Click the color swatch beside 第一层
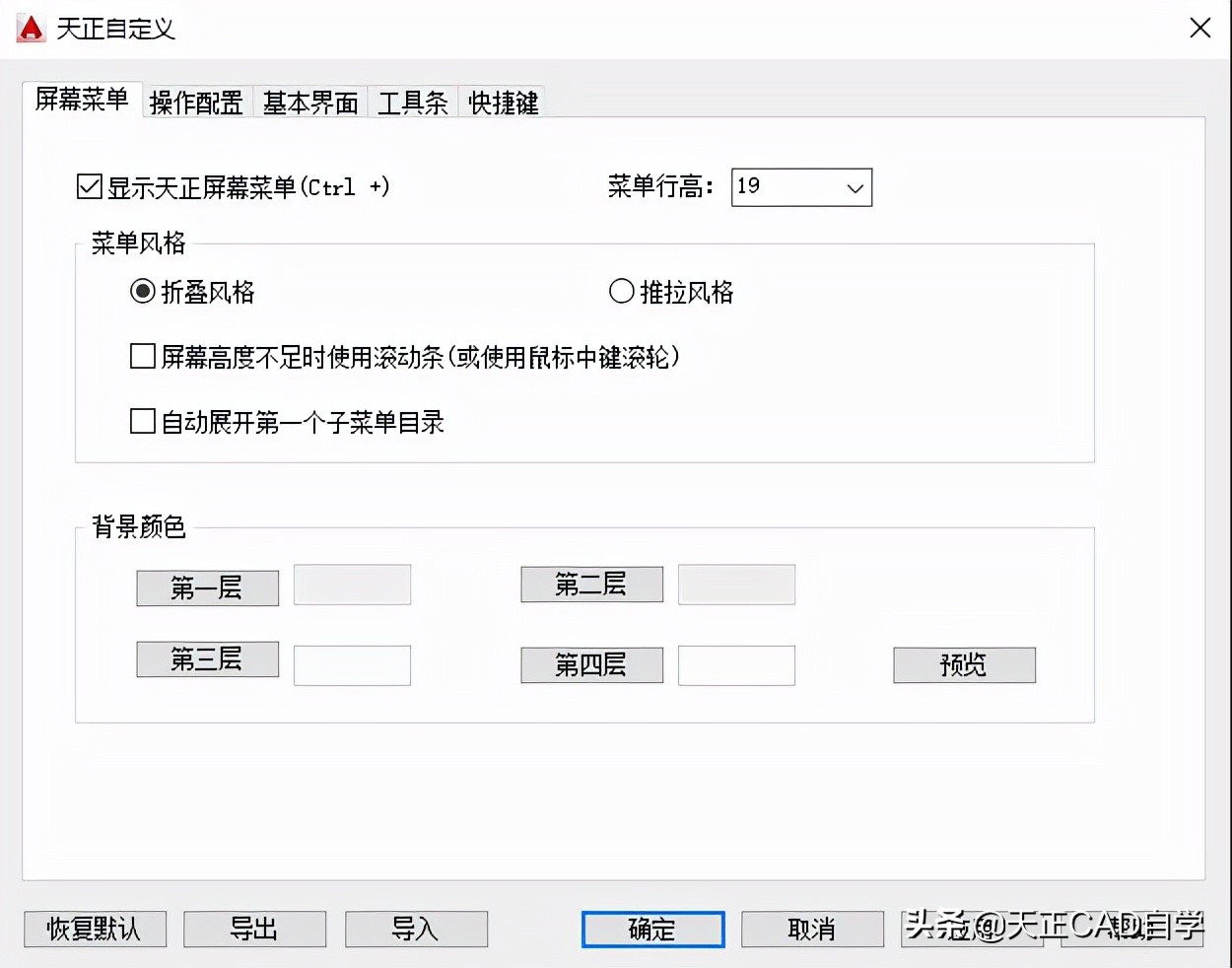The height and width of the screenshot is (968, 1232). pyautogui.click(x=352, y=585)
